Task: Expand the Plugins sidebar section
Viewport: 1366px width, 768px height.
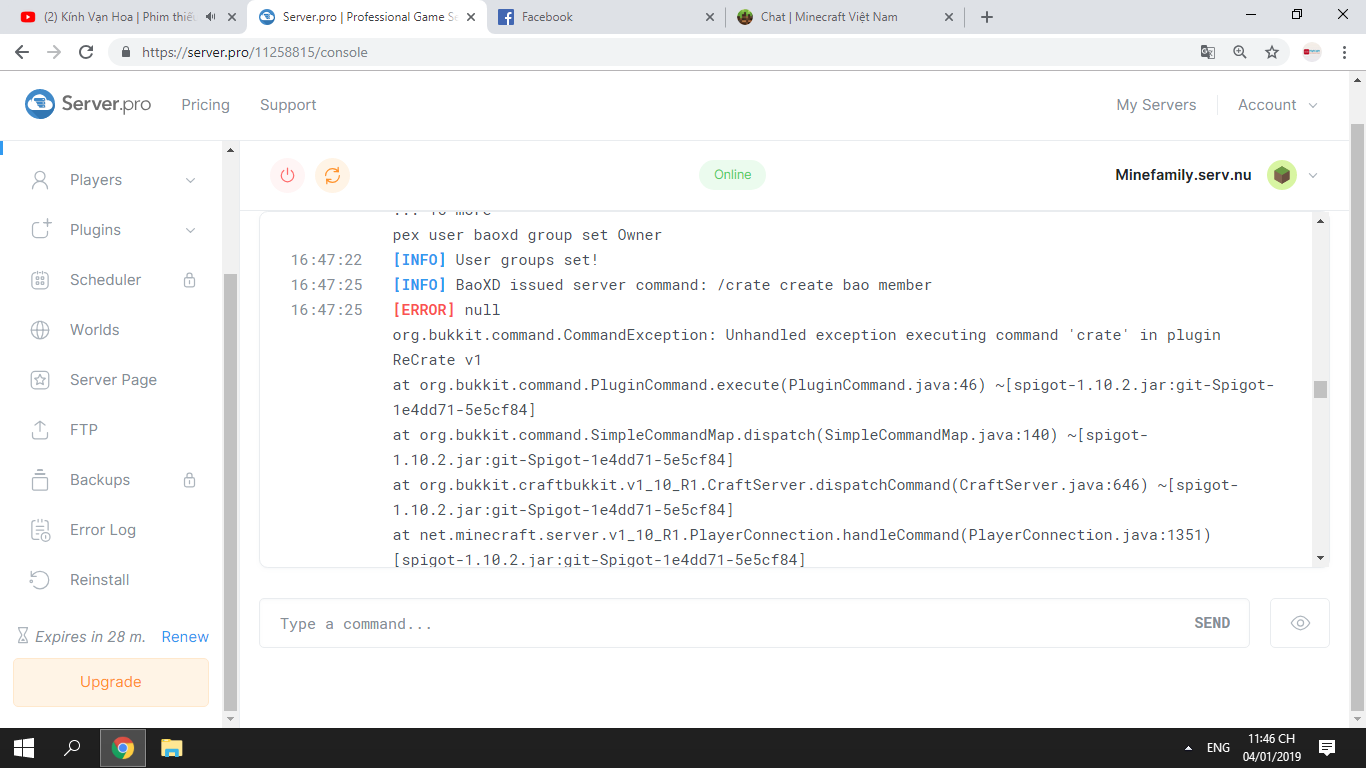Action: pyautogui.click(x=190, y=230)
